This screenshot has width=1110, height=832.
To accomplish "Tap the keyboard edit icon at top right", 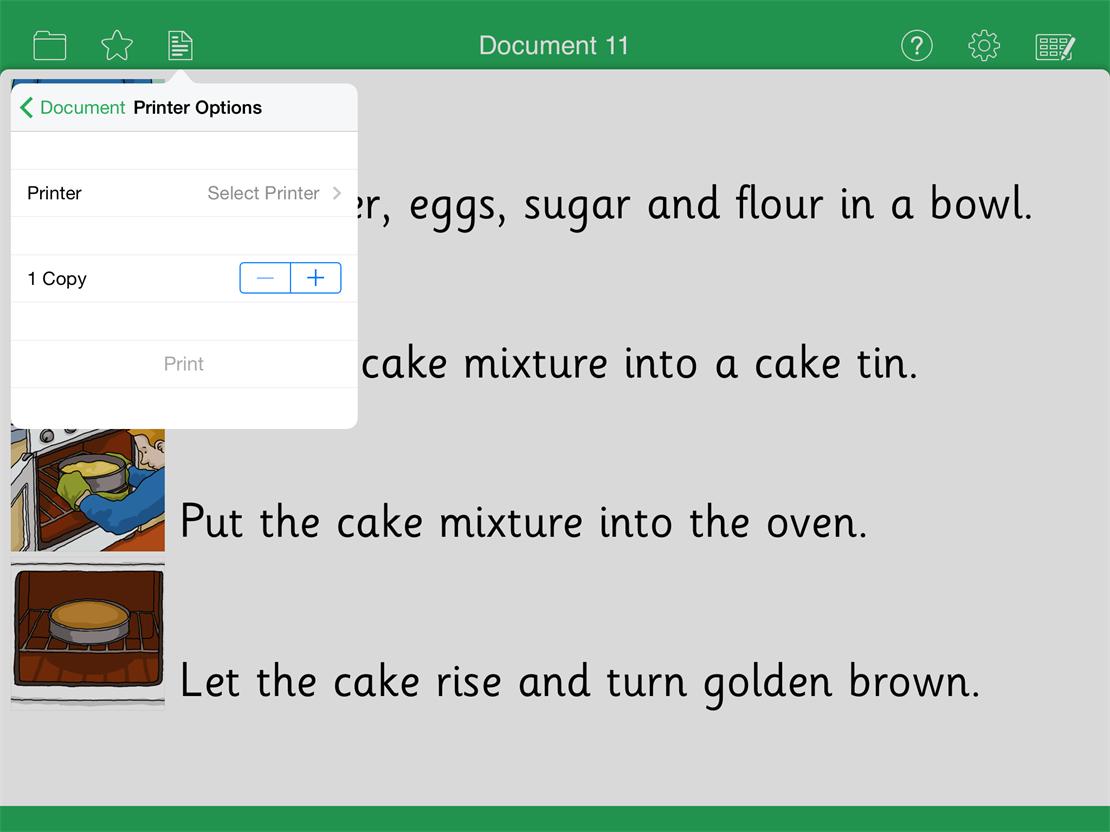I will 1055,46.
